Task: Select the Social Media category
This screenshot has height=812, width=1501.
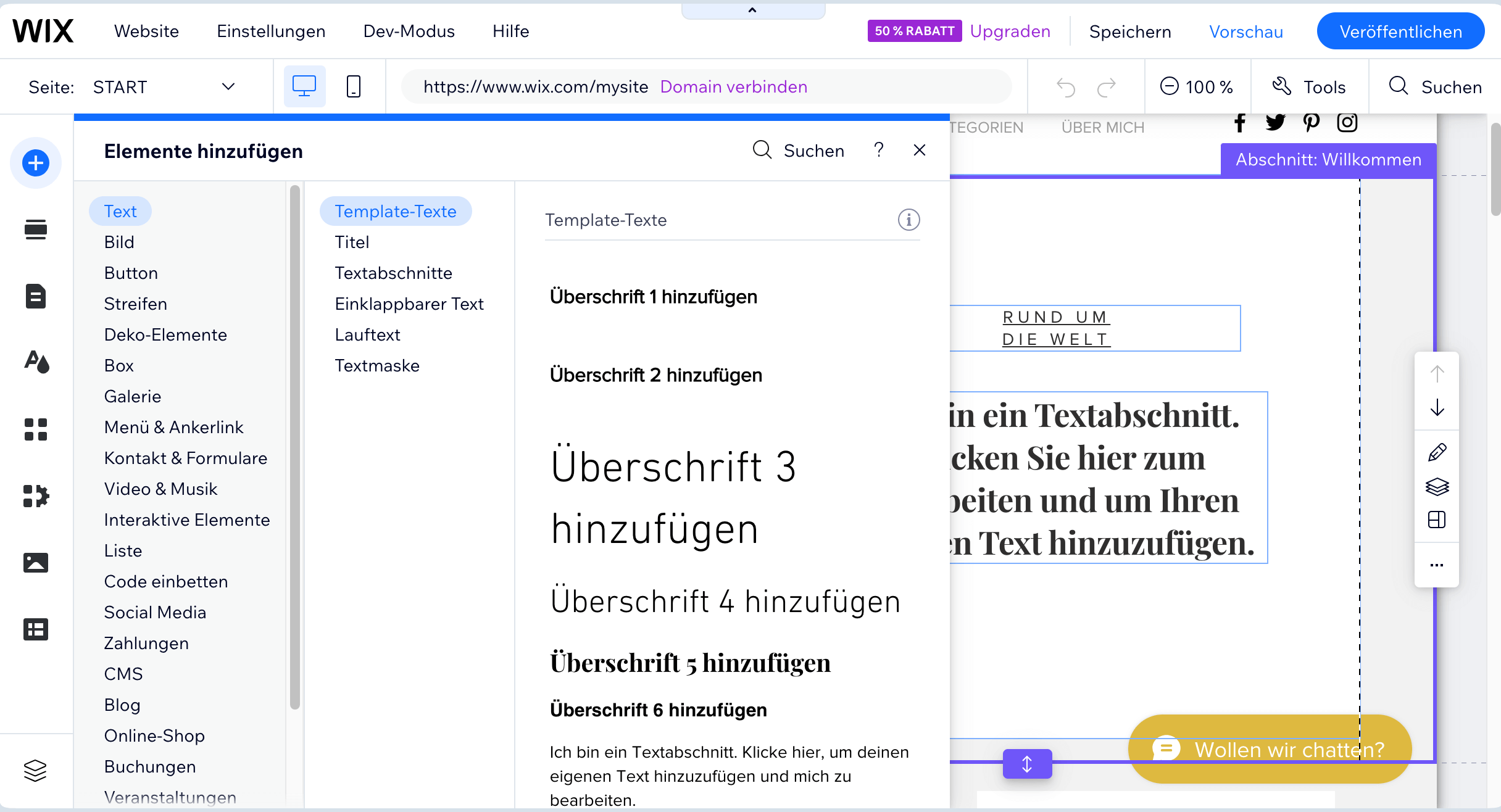Action: [x=155, y=612]
